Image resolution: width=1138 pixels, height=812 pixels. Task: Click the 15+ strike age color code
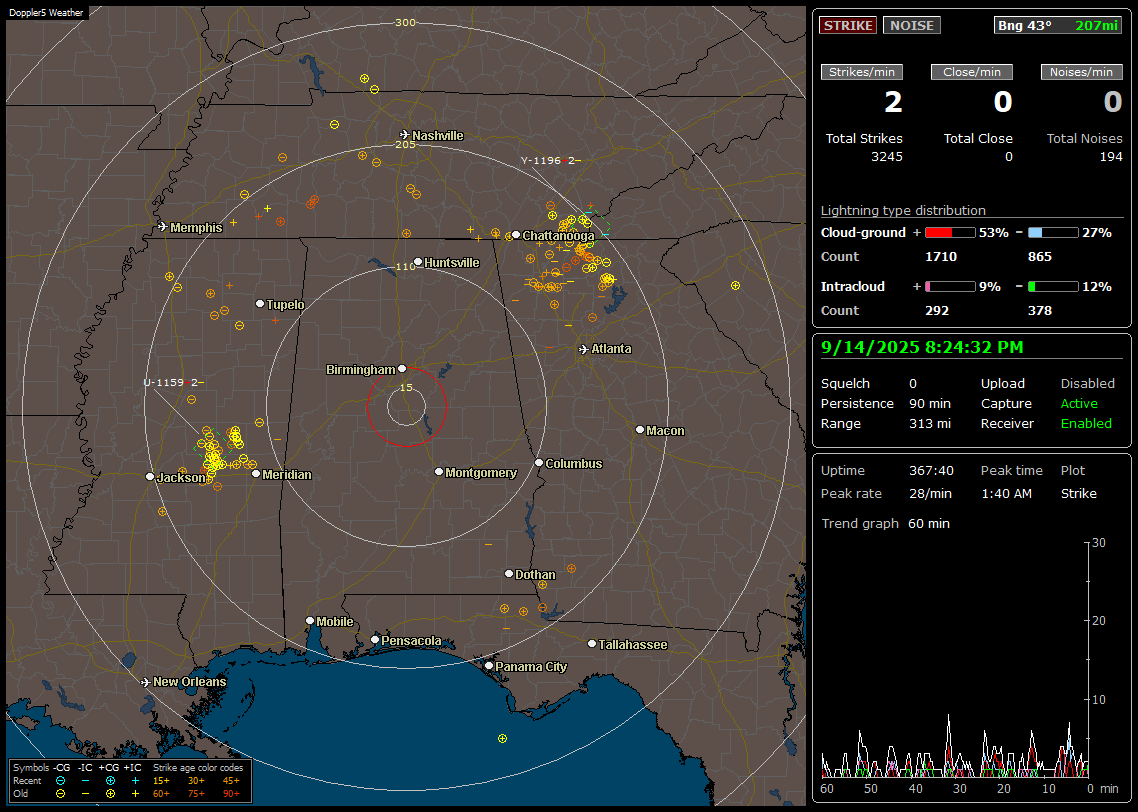[x=161, y=781]
